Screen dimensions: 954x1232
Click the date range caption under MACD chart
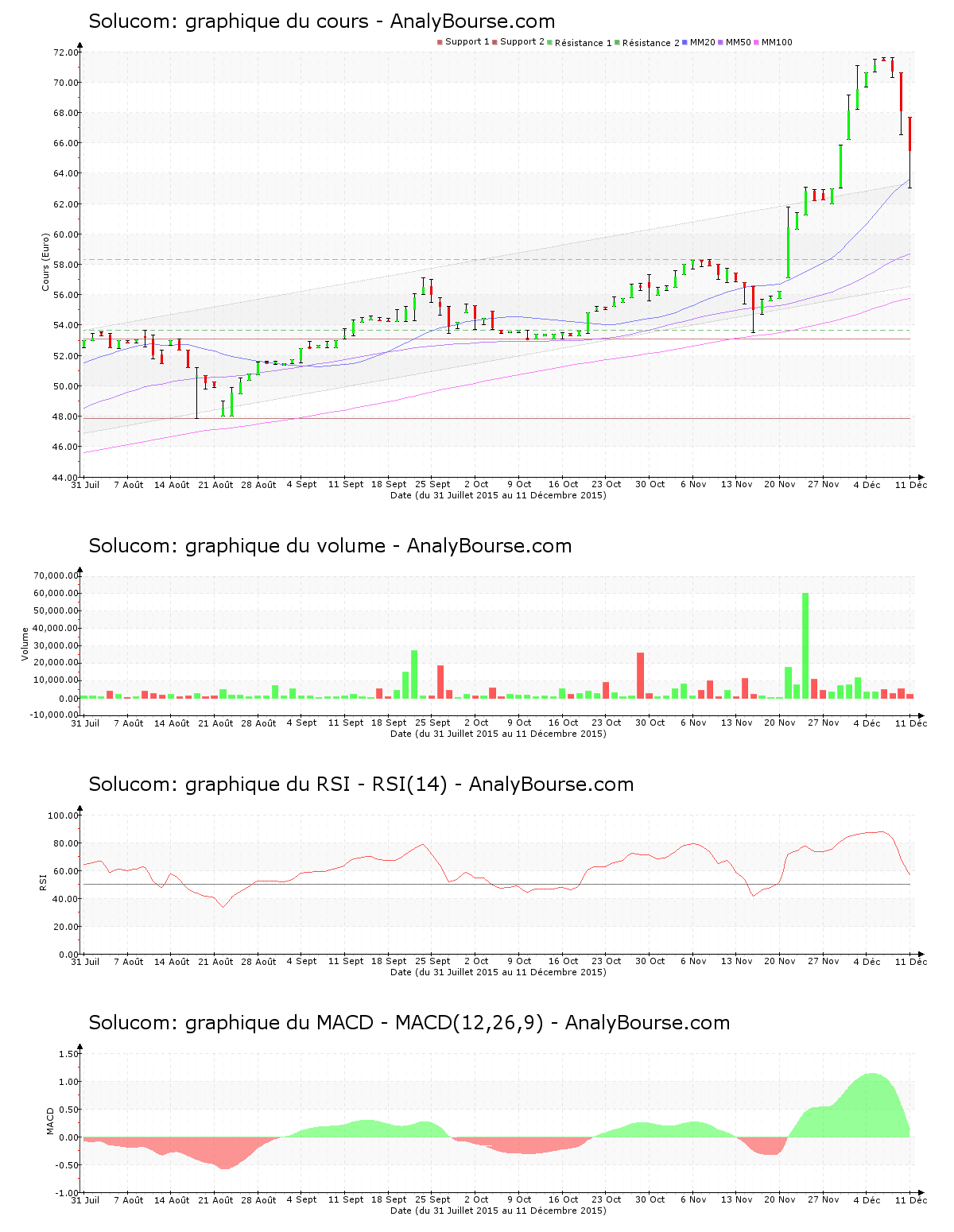(x=498, y=1211)
